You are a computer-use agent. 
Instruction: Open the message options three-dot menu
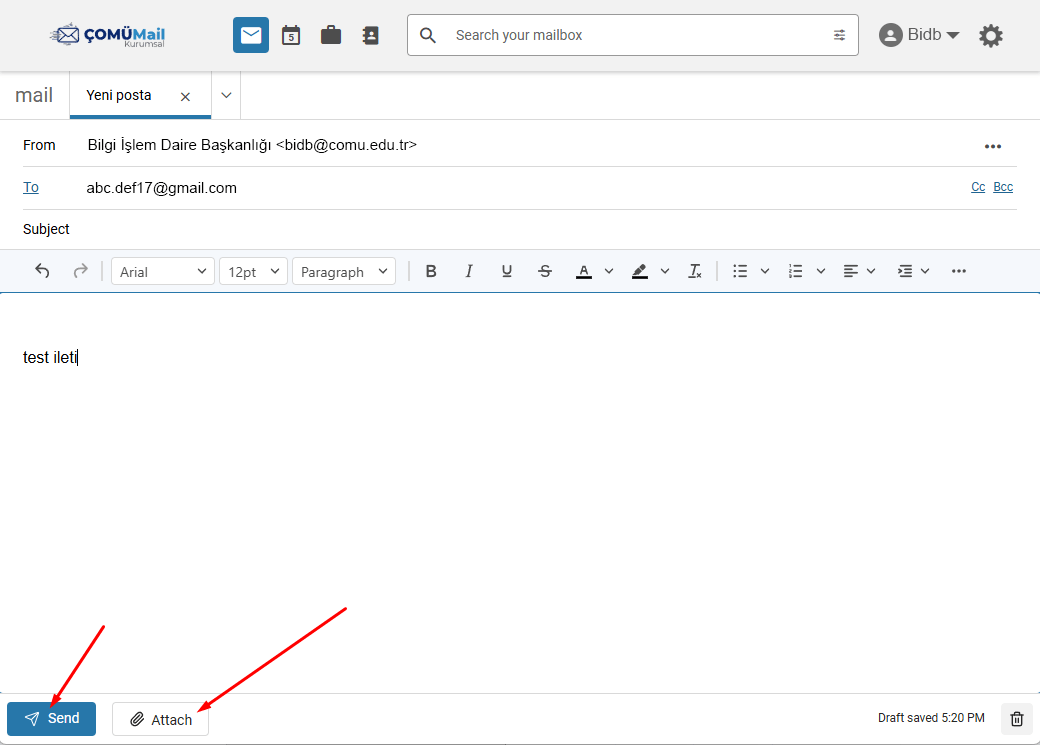(992, 146)
